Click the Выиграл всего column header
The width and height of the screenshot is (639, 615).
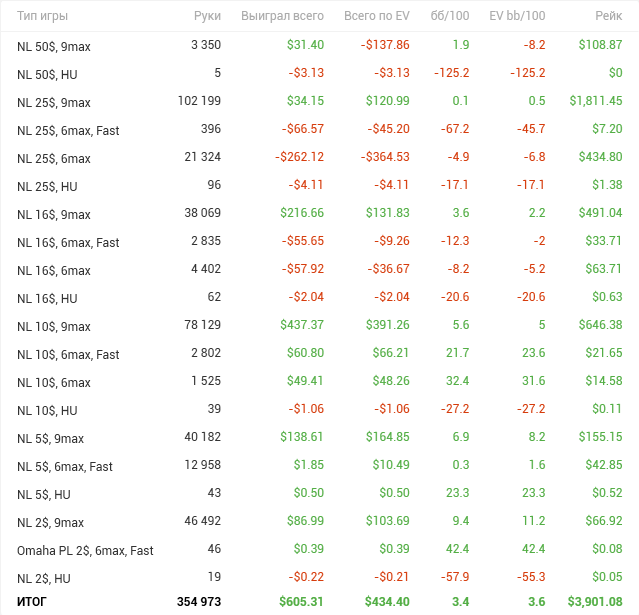point(282,17)
